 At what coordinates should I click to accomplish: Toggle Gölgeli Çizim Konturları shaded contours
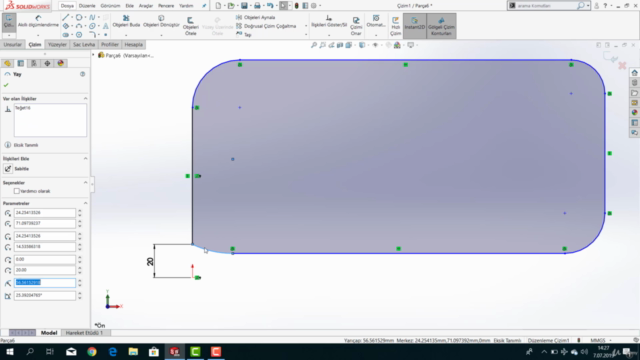click(441, 26)
